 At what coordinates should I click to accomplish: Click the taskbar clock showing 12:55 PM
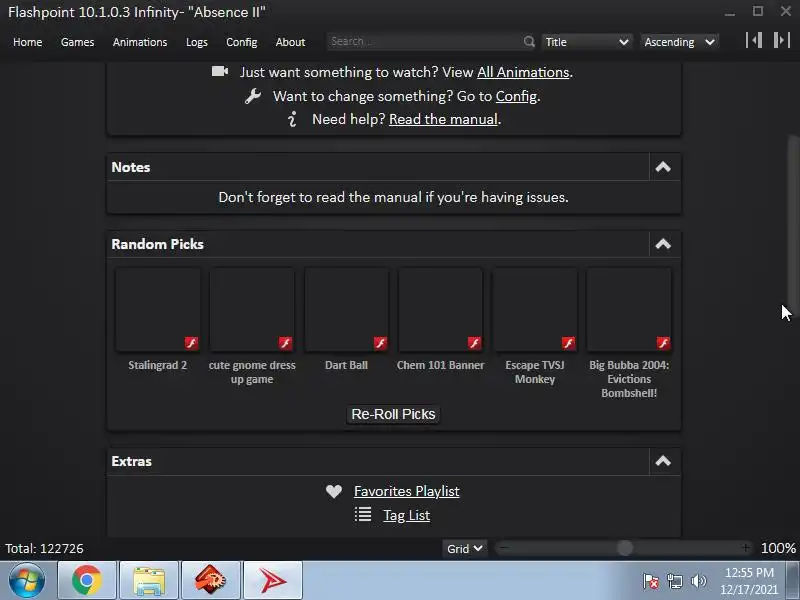point(749,581)
